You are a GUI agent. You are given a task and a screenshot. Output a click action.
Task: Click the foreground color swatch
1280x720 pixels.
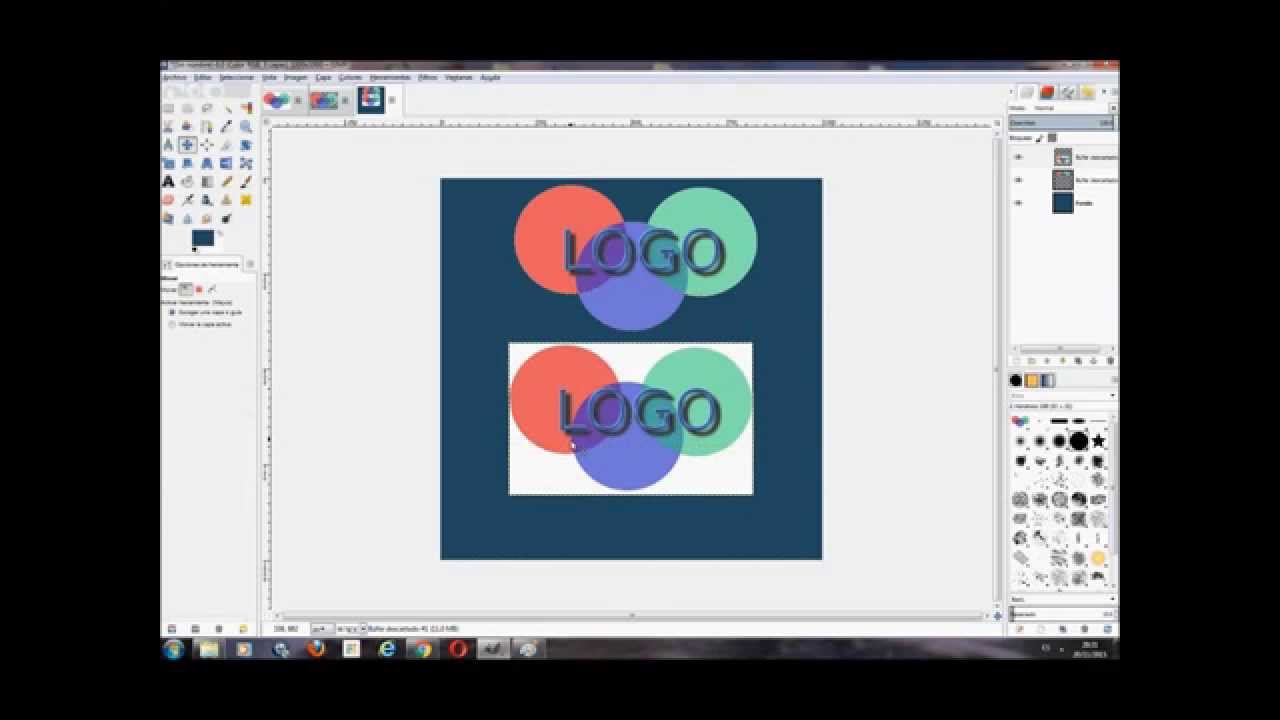(x=203, y=238)
